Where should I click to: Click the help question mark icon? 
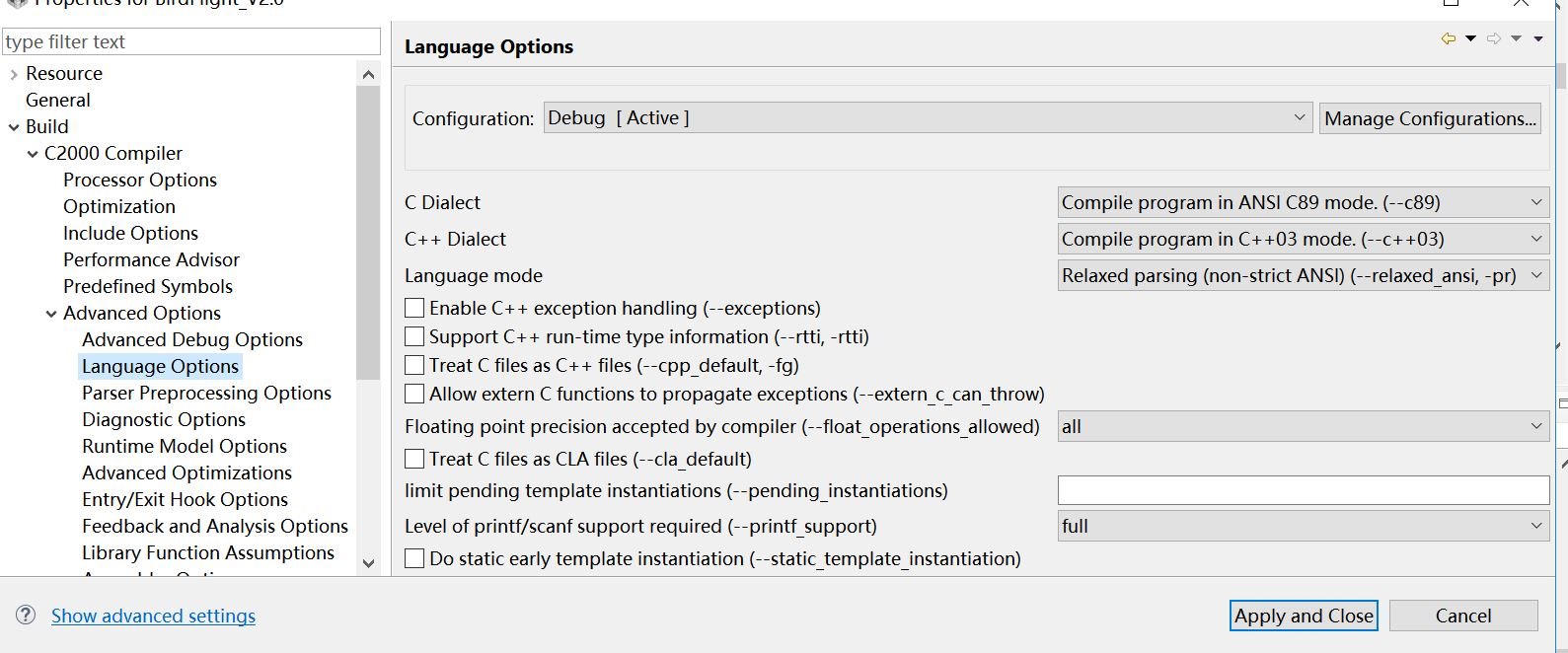tap(26, 616)
